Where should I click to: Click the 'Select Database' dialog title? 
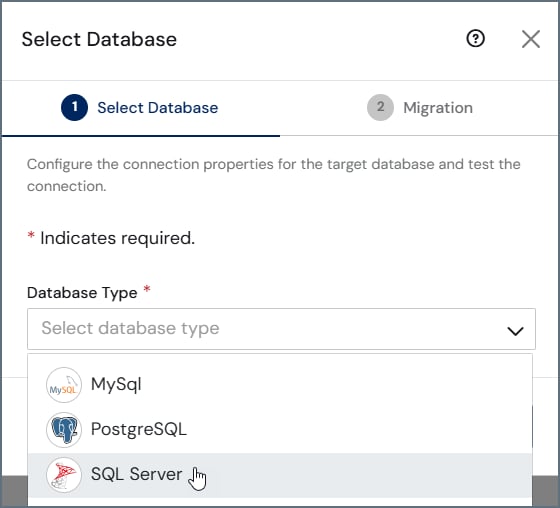99,39
